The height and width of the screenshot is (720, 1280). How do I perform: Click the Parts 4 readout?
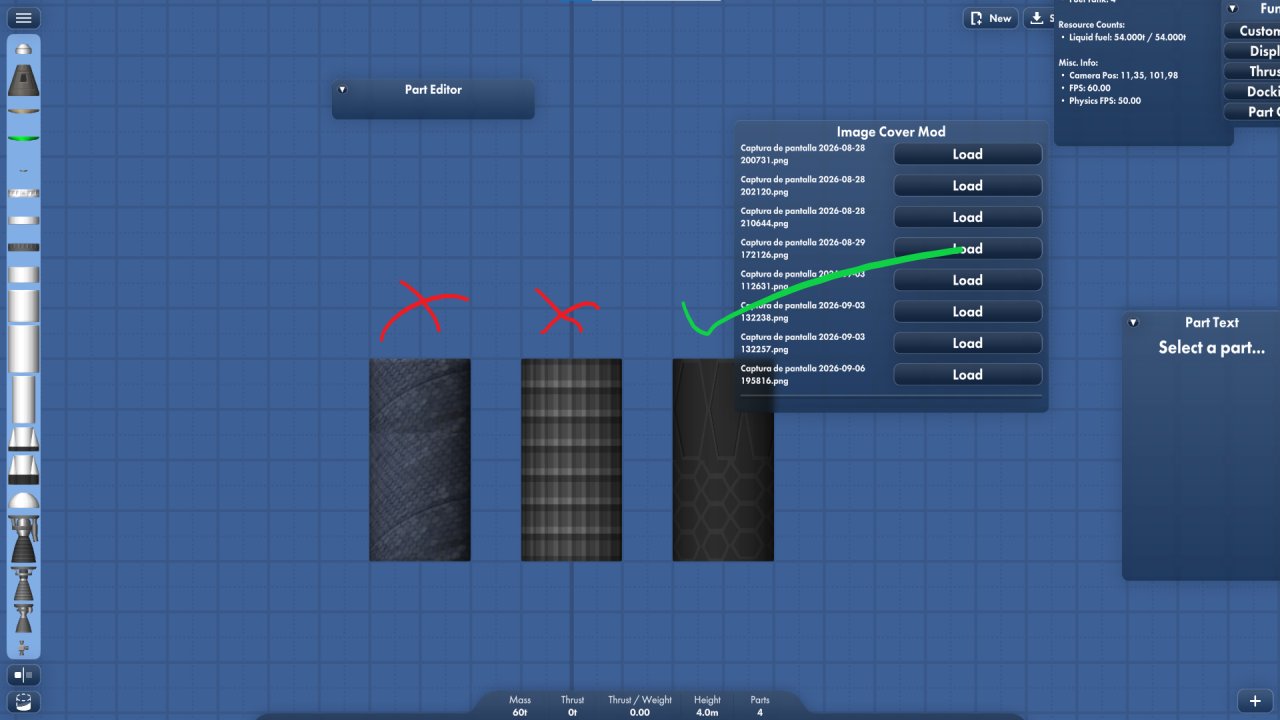760,706
